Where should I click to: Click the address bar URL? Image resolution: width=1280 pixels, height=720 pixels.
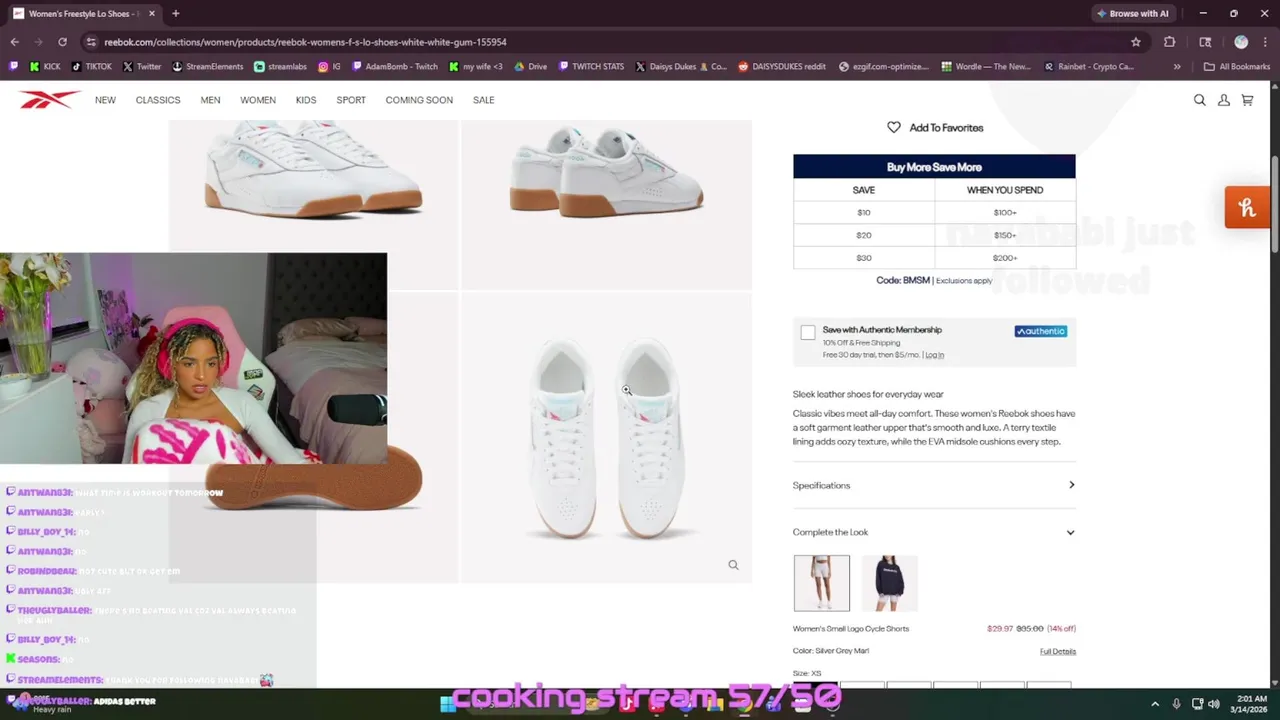305,42
